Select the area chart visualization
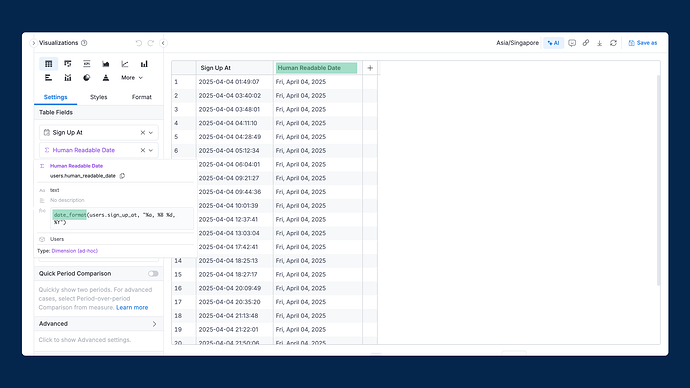 106,64
